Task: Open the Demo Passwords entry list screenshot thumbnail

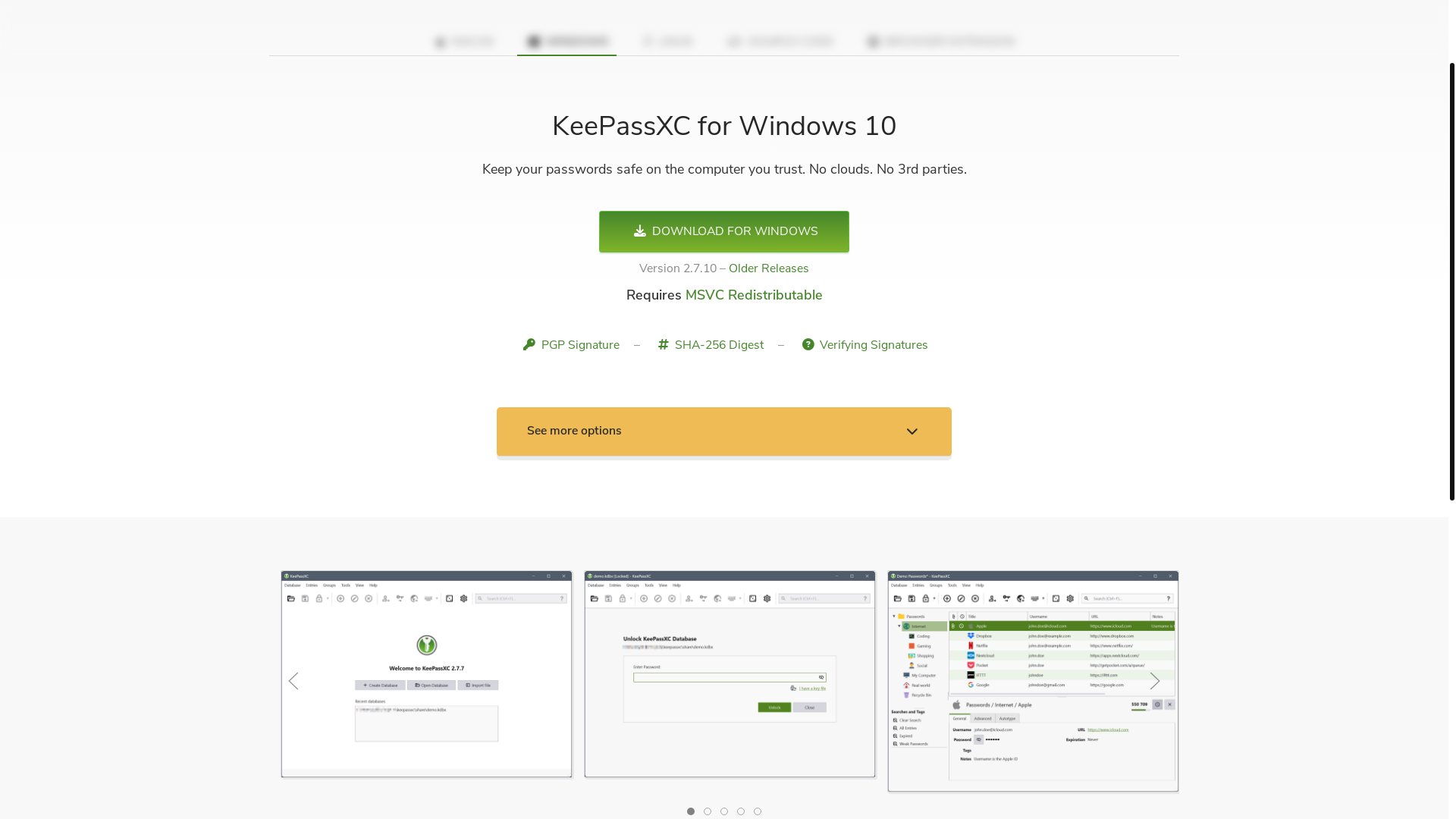Action: [x=1033, y=681]
